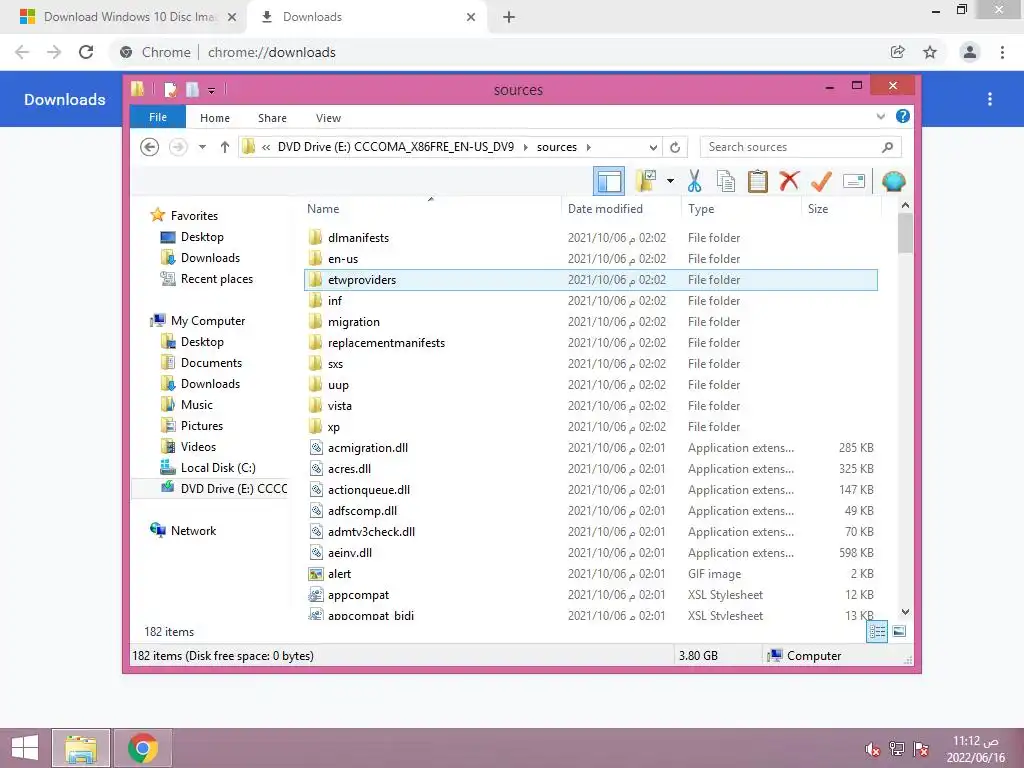Click the Cut scissors icon
Image resolution: width=1024 pixels, height=768 pixels.
(x=694, y=181)
